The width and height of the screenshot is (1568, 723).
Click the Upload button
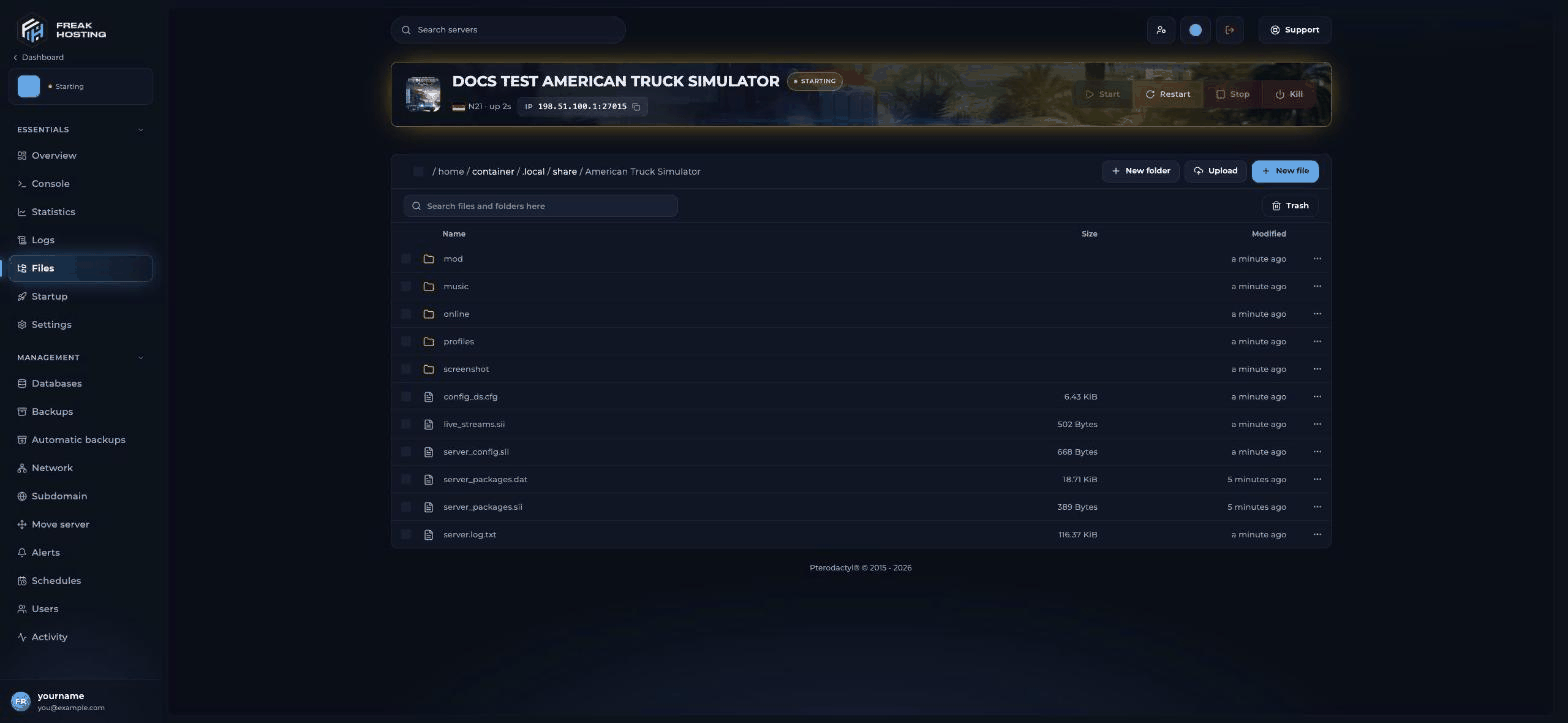(x=1215, y=171)
